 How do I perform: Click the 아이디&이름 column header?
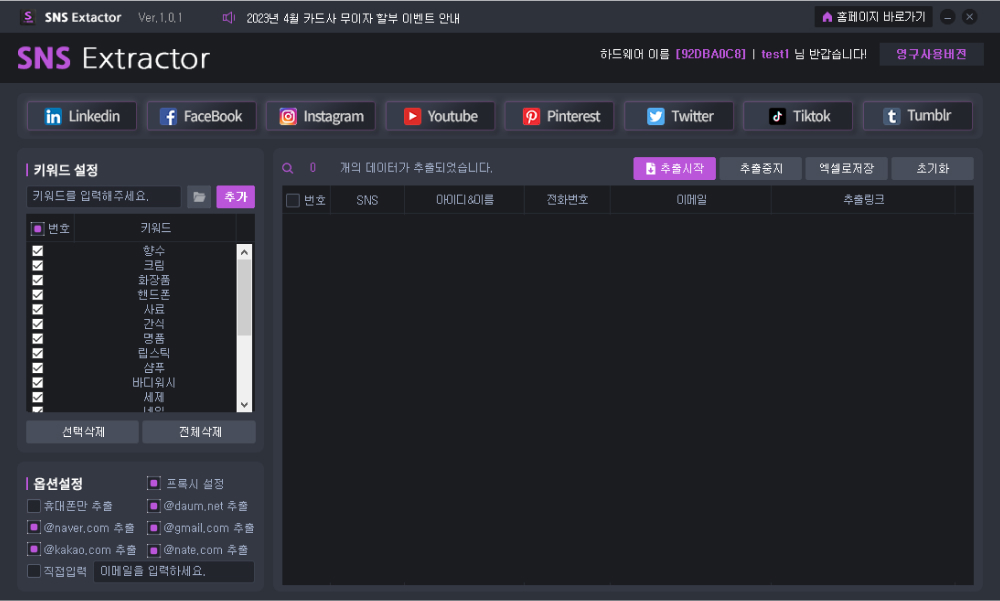[464, 200]
